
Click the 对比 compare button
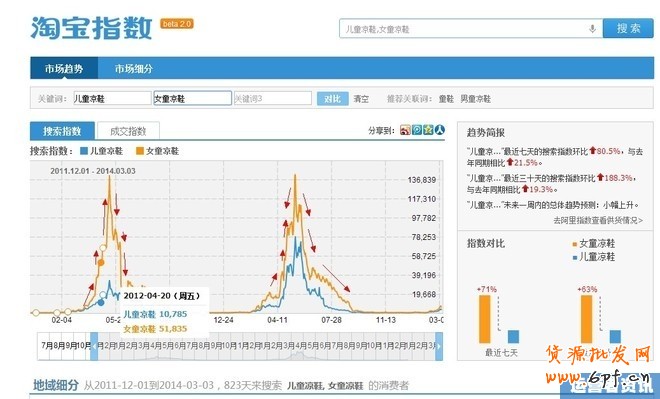pyautogui.click(x=333, y=98)
